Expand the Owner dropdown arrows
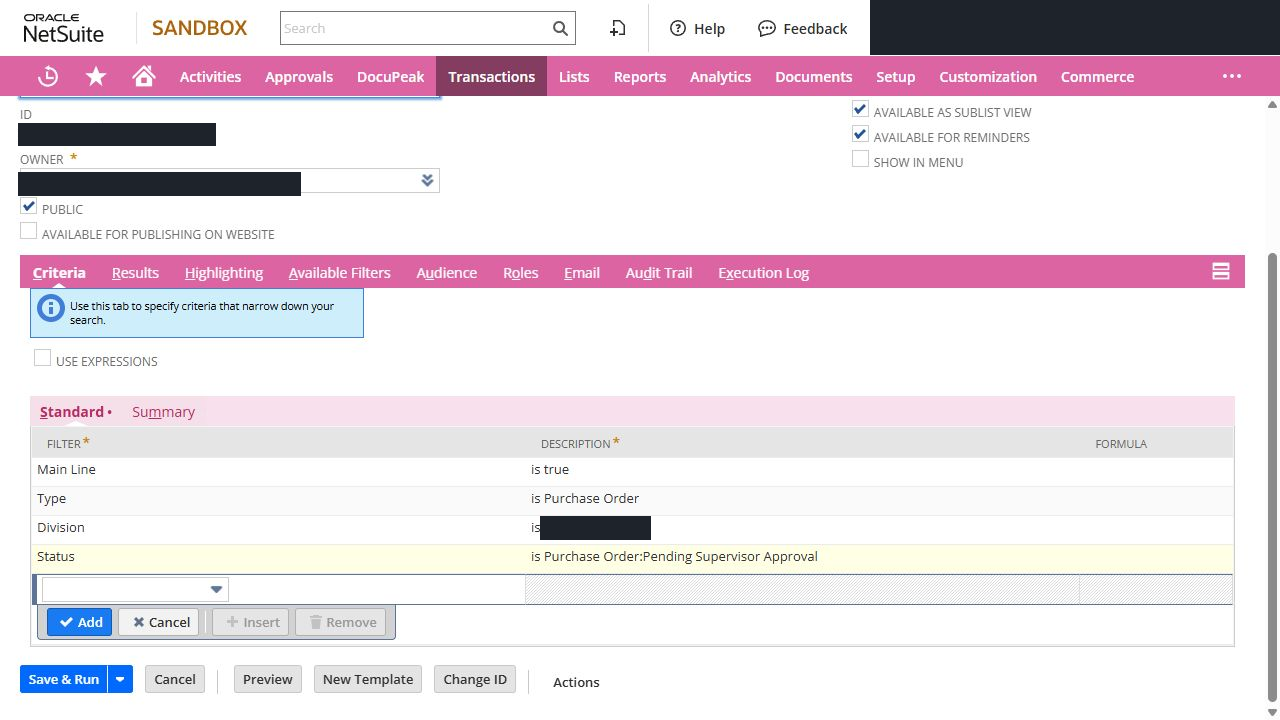The height and width of the screenshot is (720, 1280). pos(427,180)
